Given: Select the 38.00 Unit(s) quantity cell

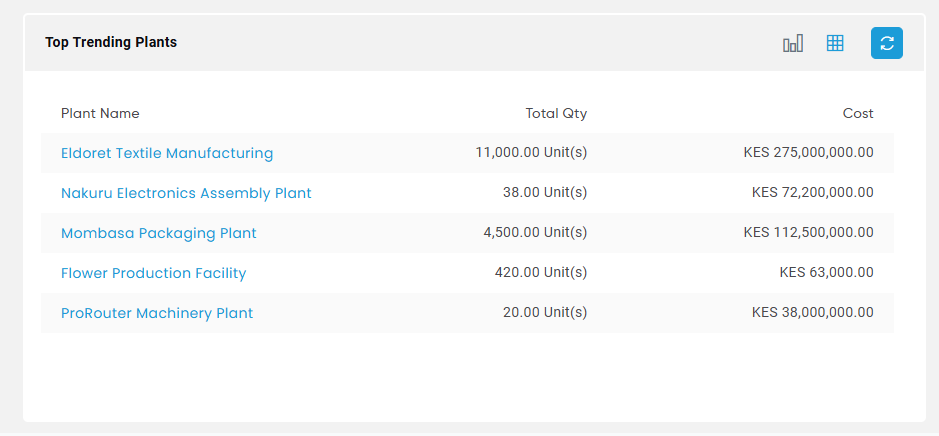Looking at the screenshot, I should click(545, 193).
